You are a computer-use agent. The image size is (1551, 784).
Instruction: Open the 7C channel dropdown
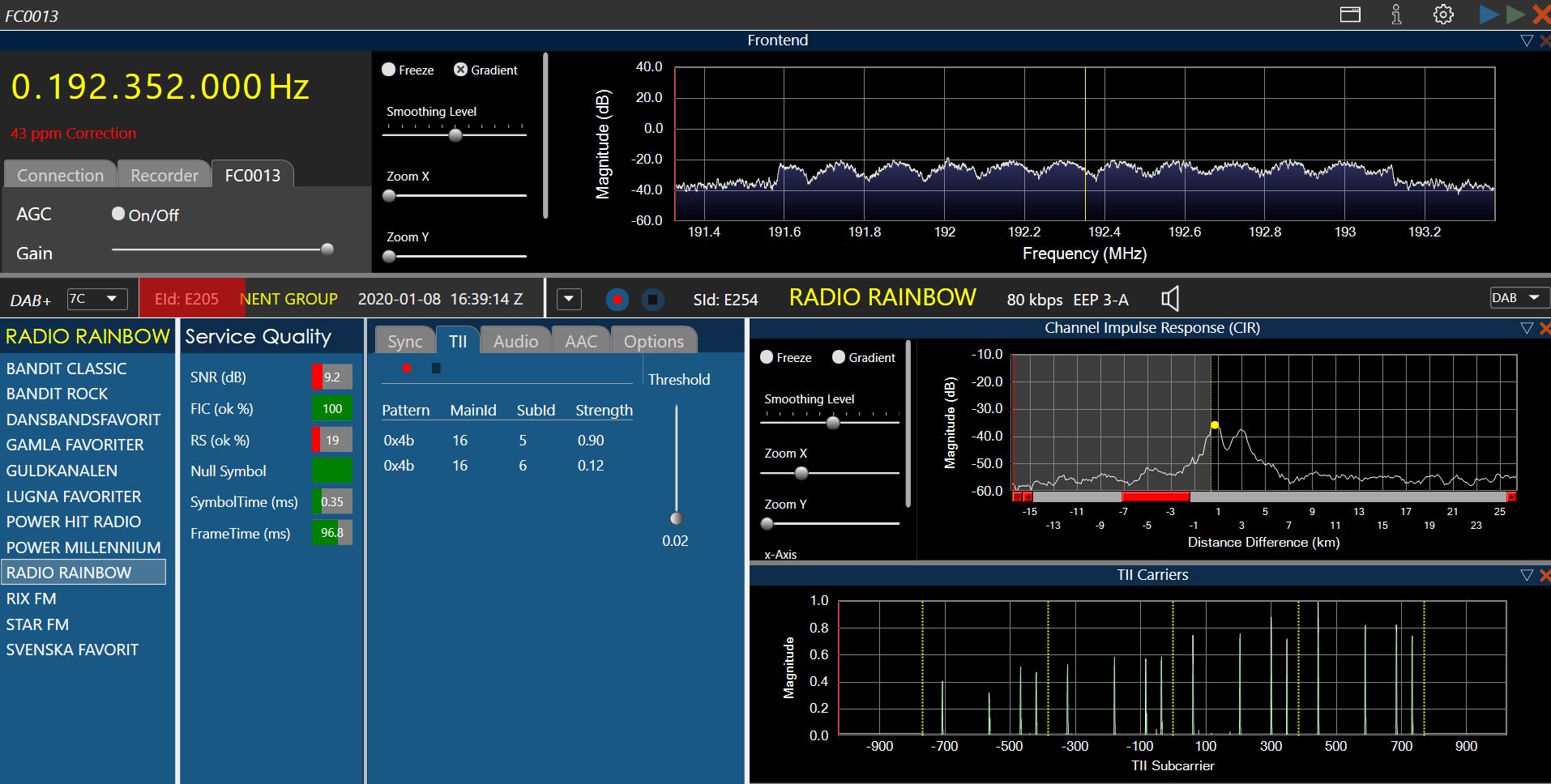click(x=96, y=299)
